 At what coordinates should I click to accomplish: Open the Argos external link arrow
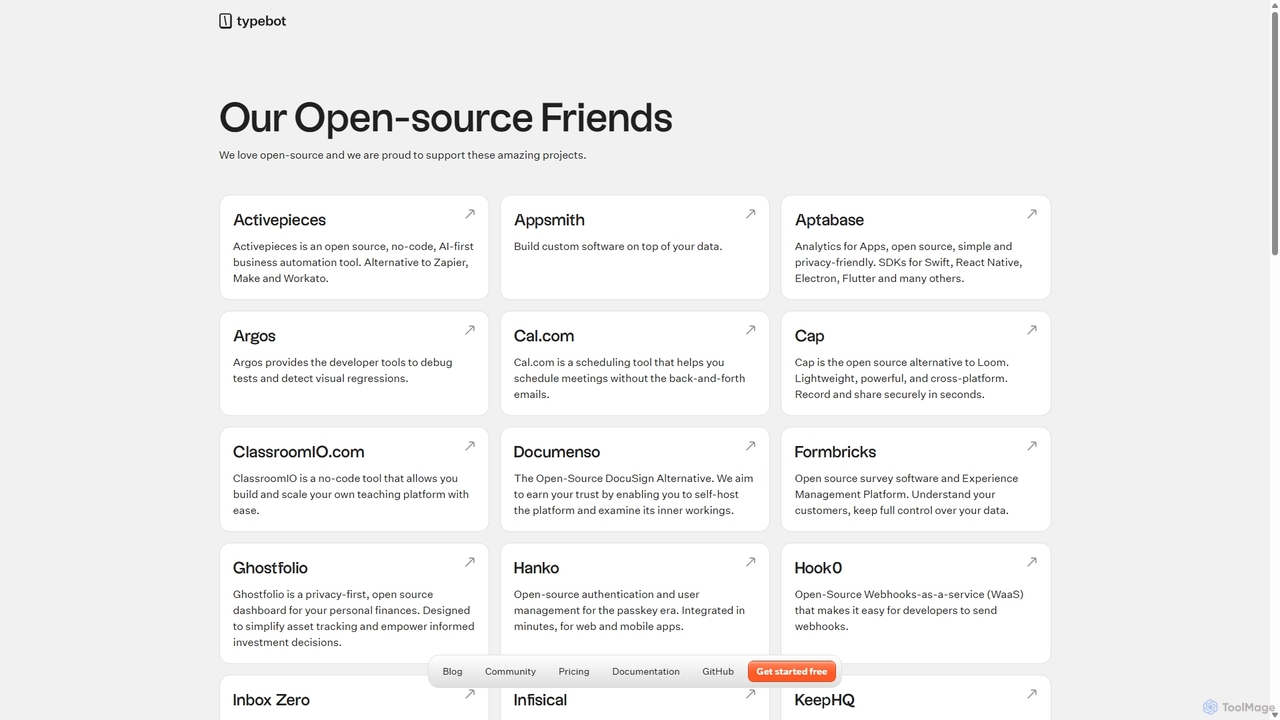470,330
